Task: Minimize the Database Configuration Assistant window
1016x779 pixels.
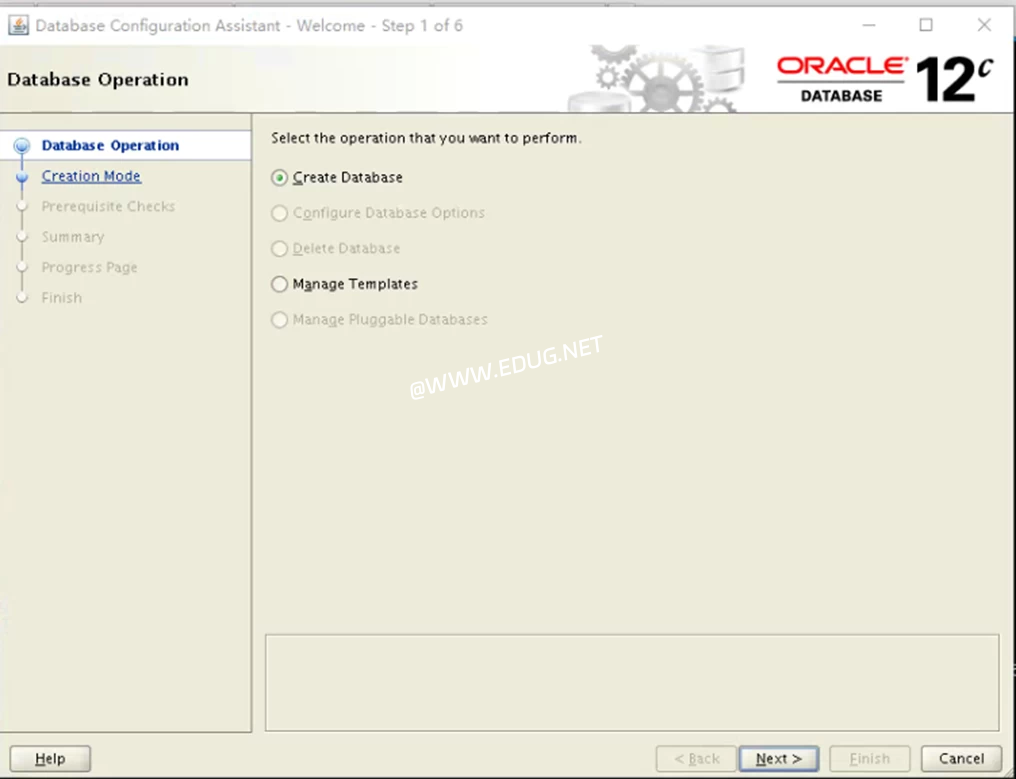Action: pos(869,25)
